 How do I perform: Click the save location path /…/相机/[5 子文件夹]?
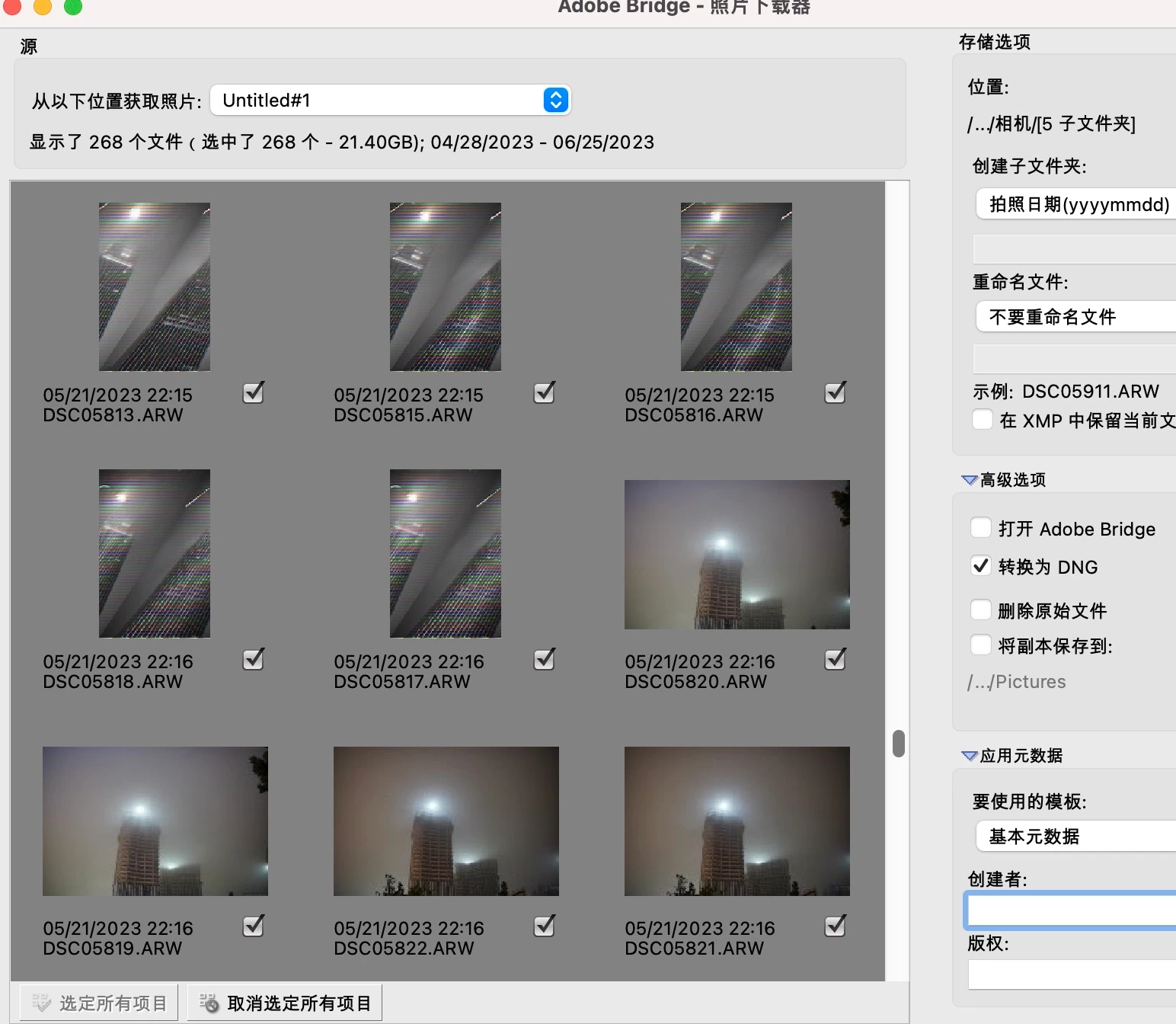click(1051, 123)
